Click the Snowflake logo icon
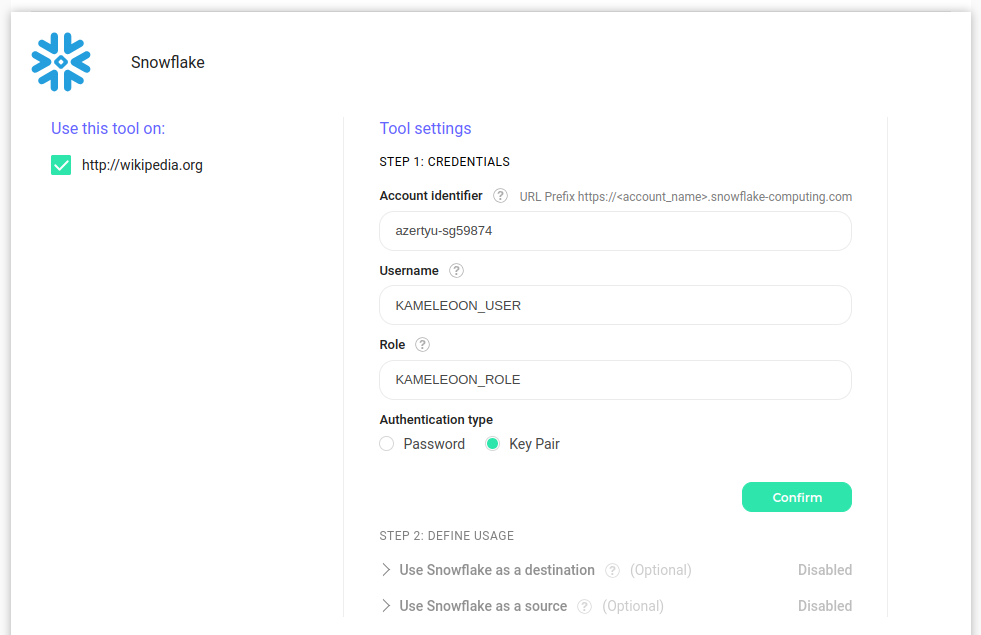The height and width of the screenshot is (635, 981). pos(61,62)
